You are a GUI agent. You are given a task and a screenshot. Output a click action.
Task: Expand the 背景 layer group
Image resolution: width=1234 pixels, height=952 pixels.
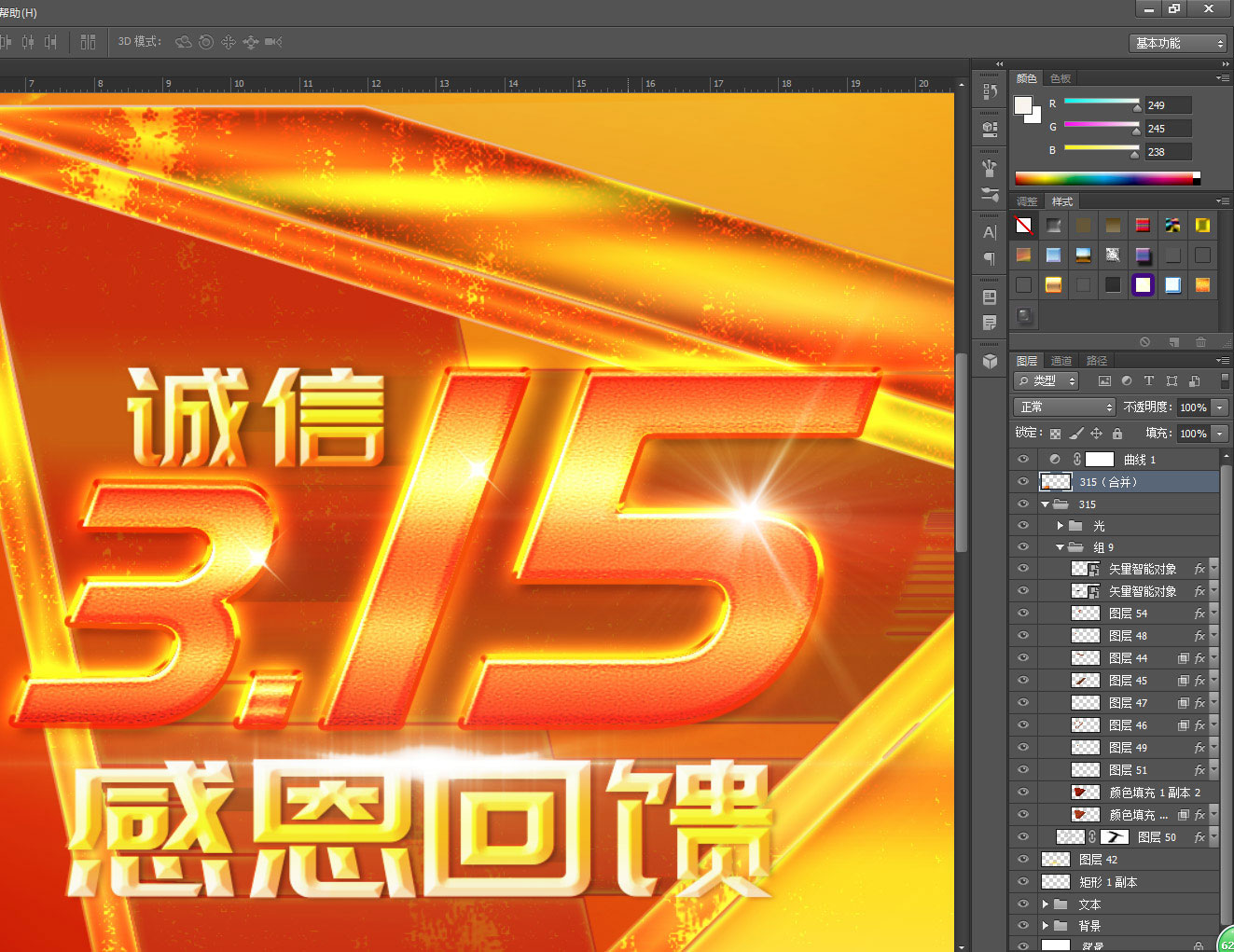(1046, 926)
